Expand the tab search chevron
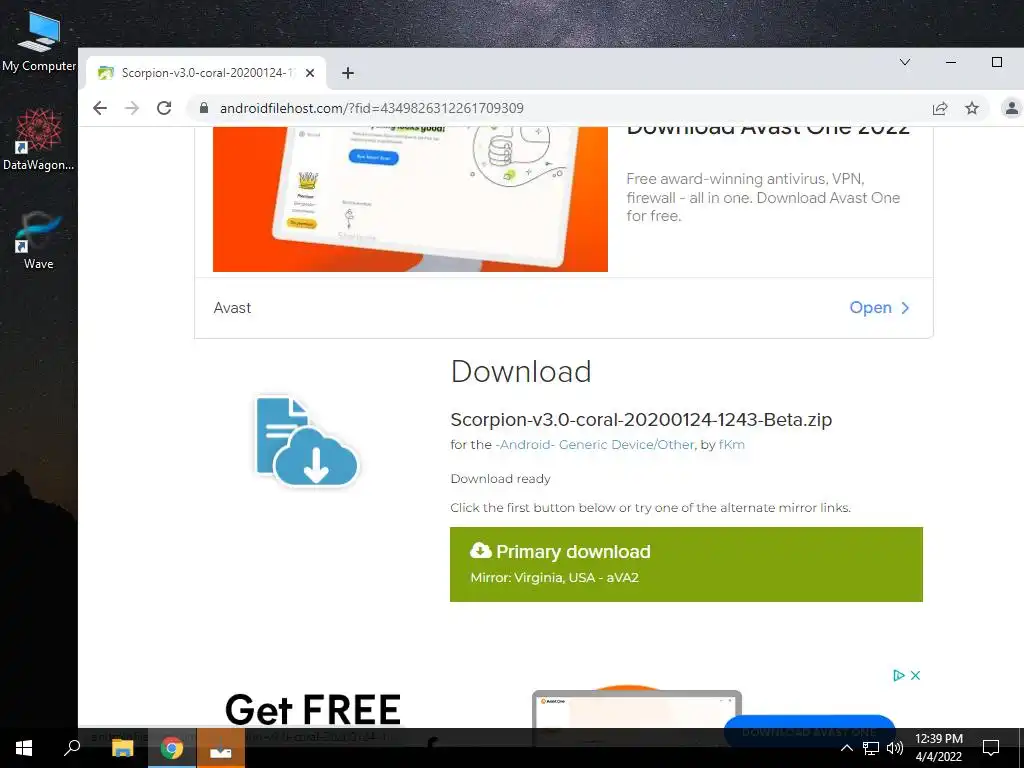Screen dimensions: 1024x768 [x=904, y=62]
